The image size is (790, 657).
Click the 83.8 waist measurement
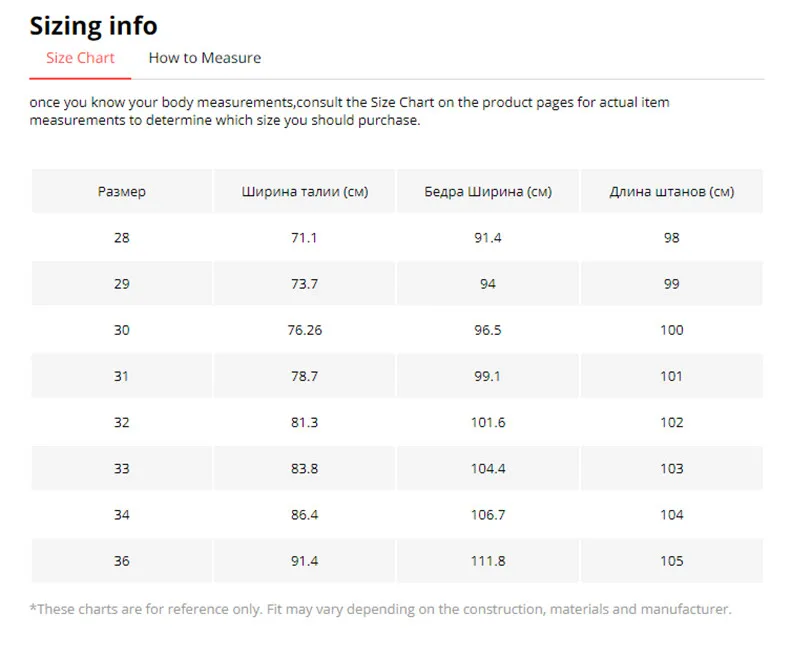tap(304, 468)
